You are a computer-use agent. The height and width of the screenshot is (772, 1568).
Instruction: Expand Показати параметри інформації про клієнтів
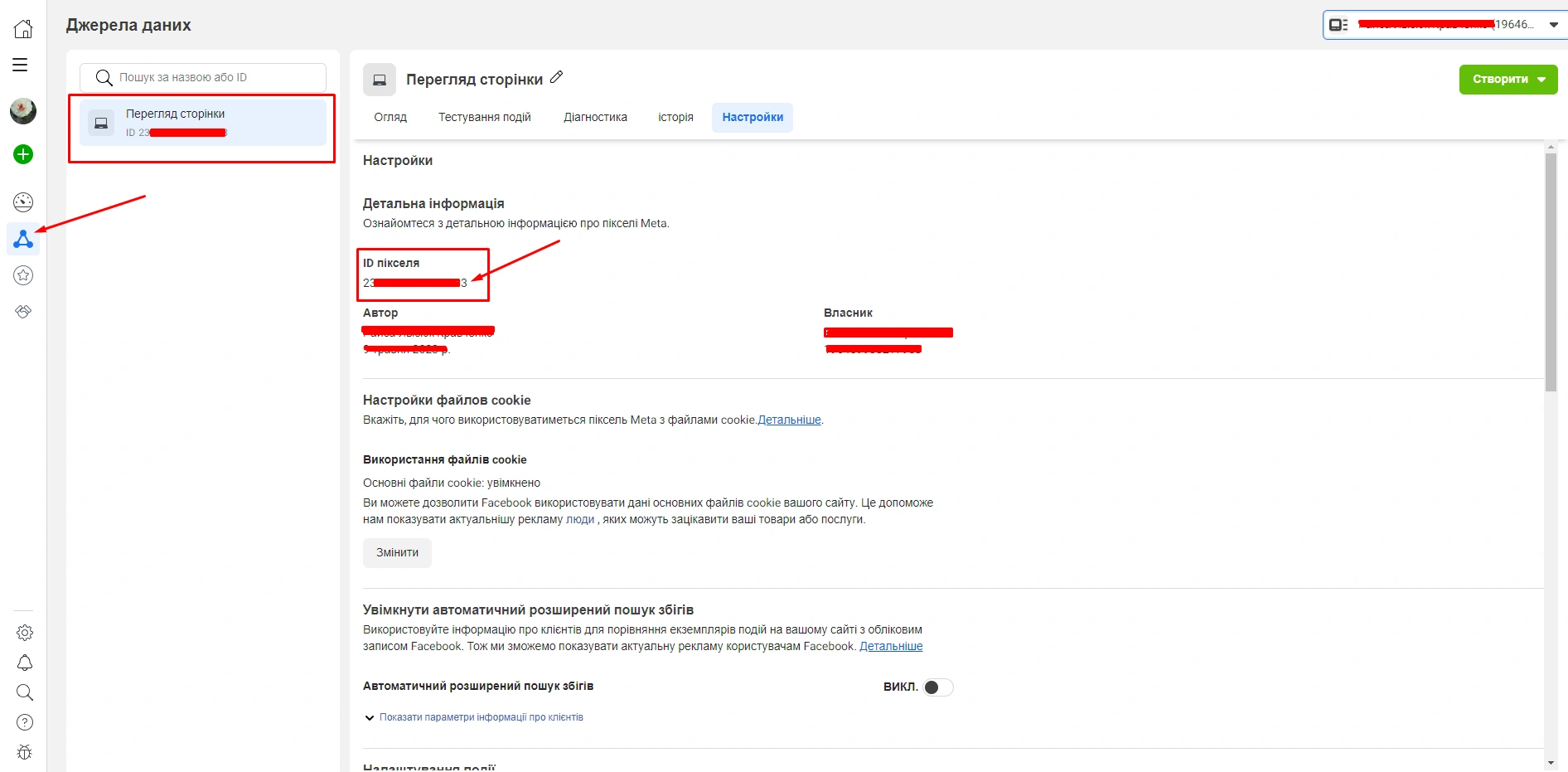481,717
